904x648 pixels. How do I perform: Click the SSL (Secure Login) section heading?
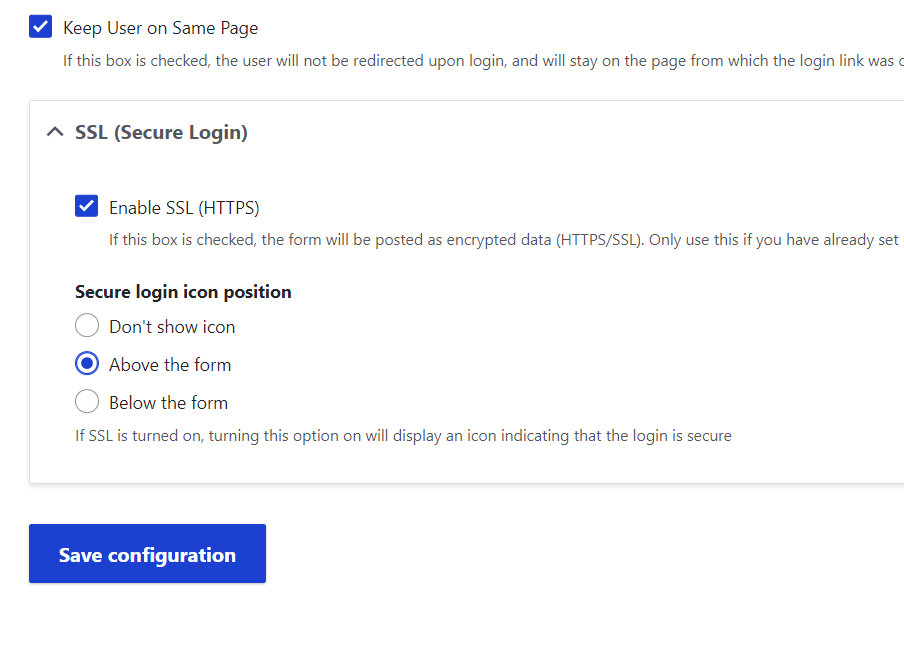160,131
